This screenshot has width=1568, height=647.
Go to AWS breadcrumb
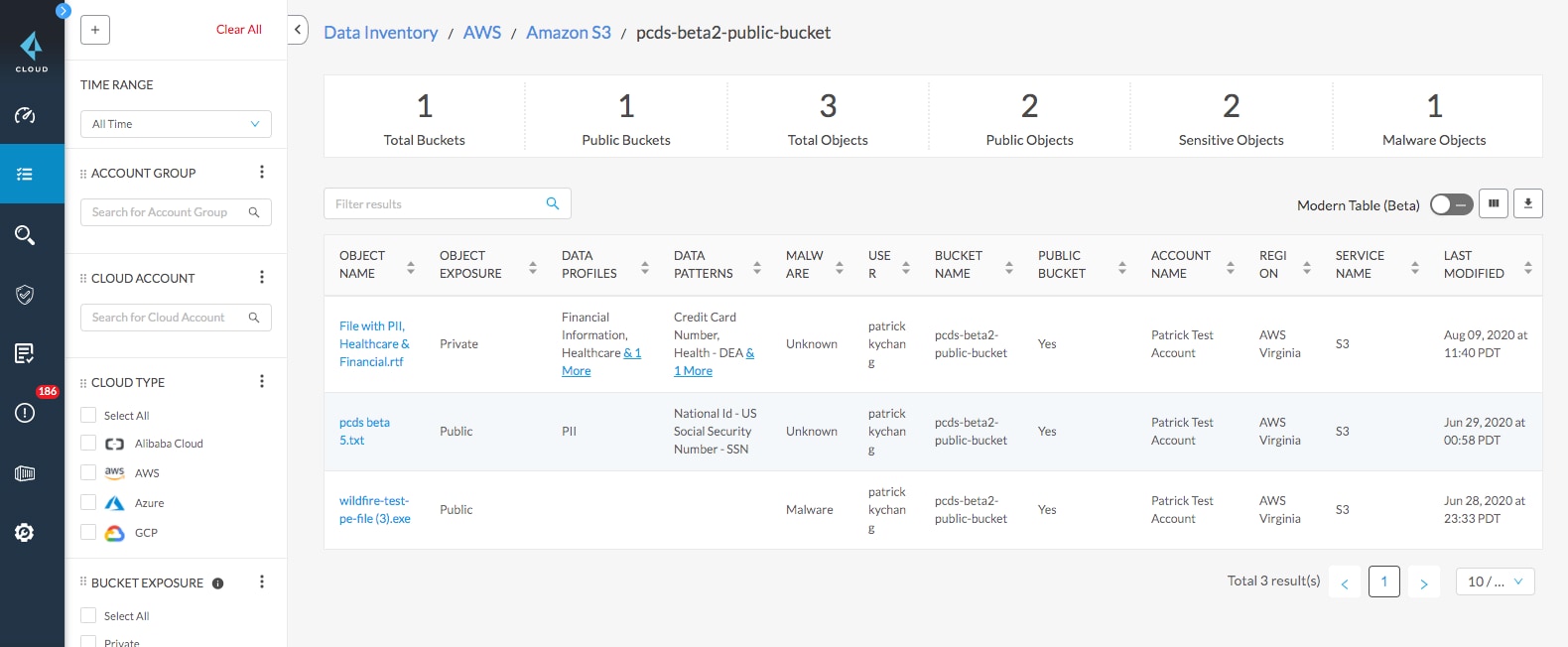tap(482, 33)
